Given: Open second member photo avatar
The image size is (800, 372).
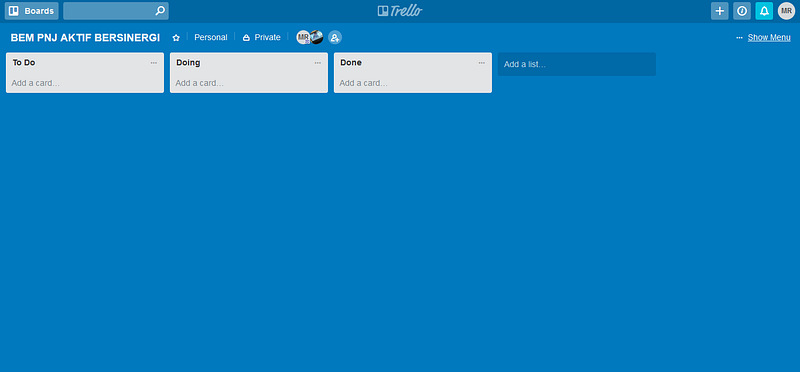Looking at the screenshot, I should tap(317, 37).
